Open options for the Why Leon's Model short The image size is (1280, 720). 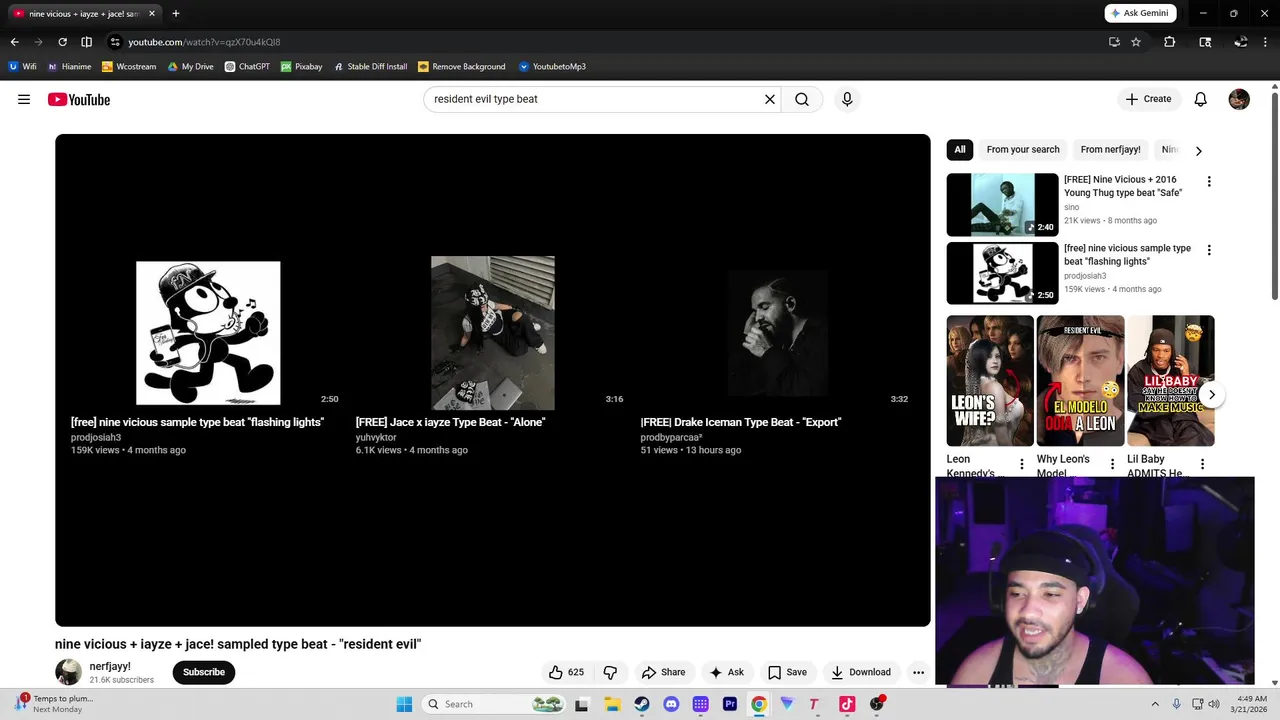tap(1112, 464)
